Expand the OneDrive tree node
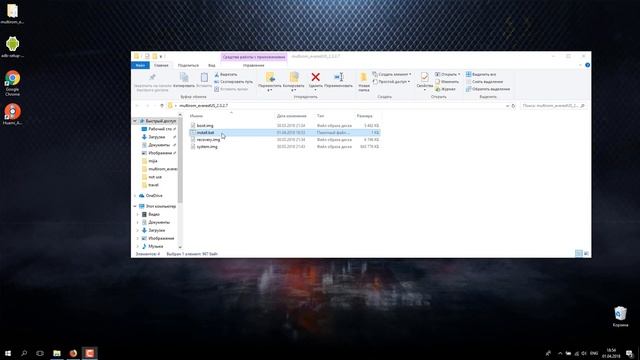 point(135,196)
